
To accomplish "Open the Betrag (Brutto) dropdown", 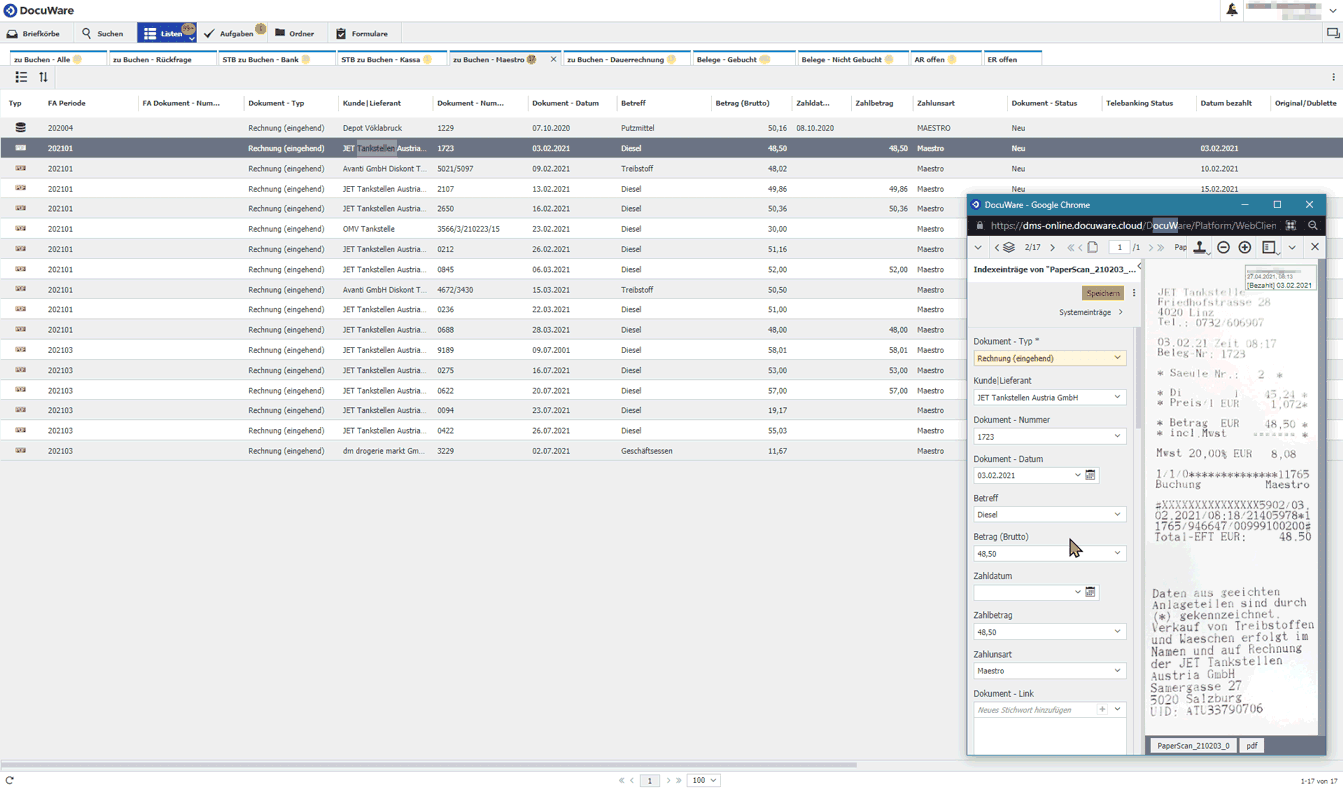I will click(x=1118, y=553).
